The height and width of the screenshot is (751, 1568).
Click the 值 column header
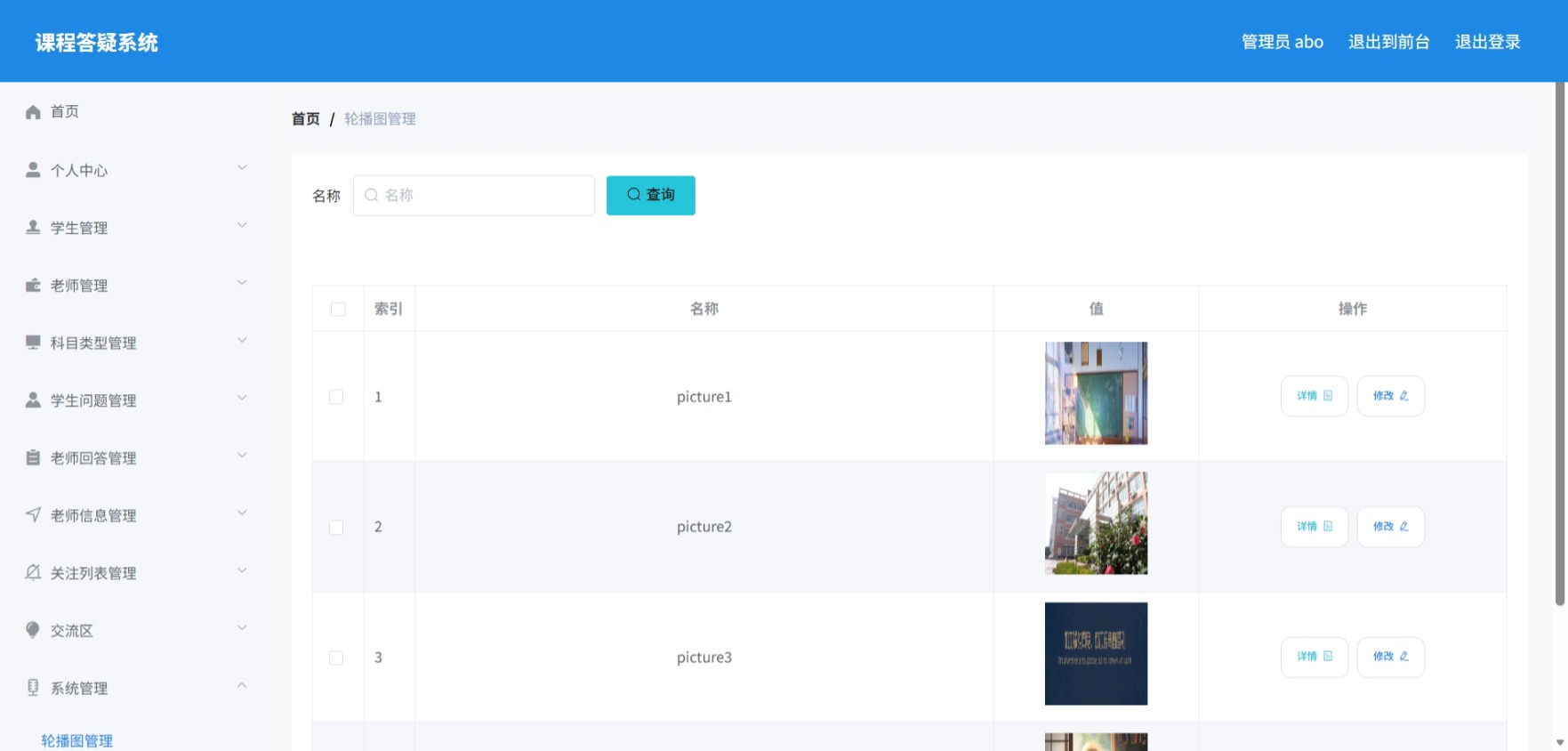tap(1097, 309)
